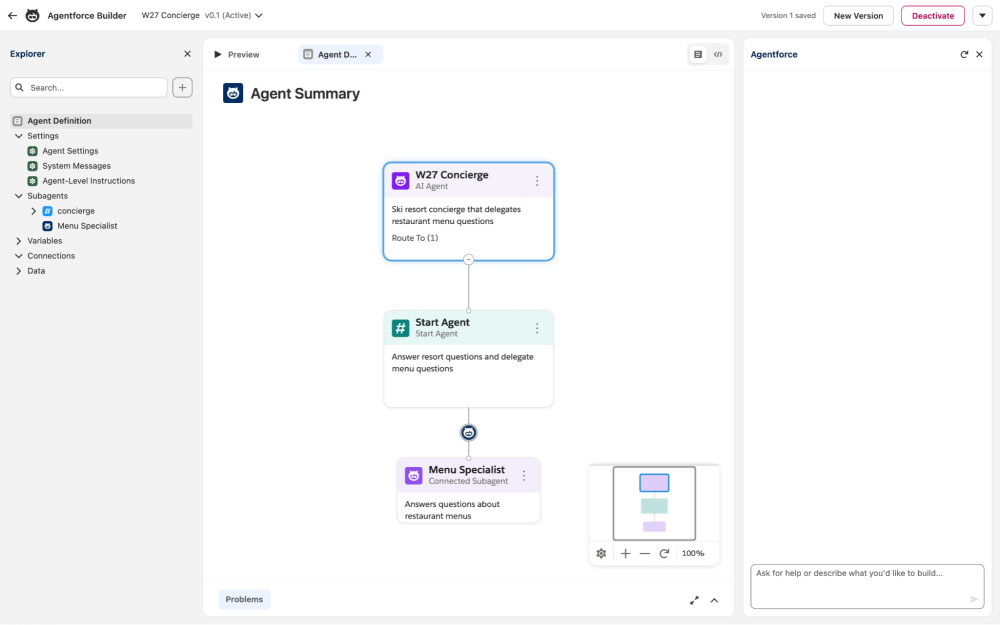Select Menu Specialist in the Explorer tree
This screenshot has height=625, width=1000.
coord(87,226)
